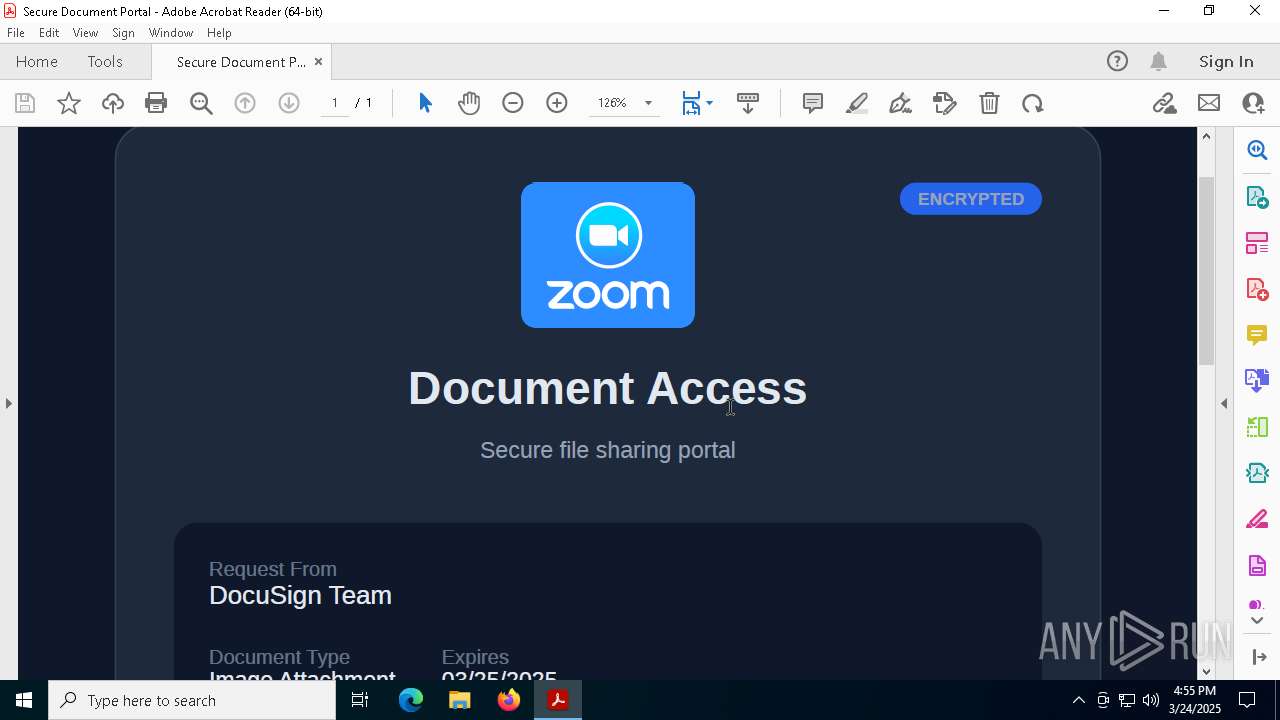Open the Edit menu
The height and width of the screenshot is (720, 1280).
pos(49,32)
